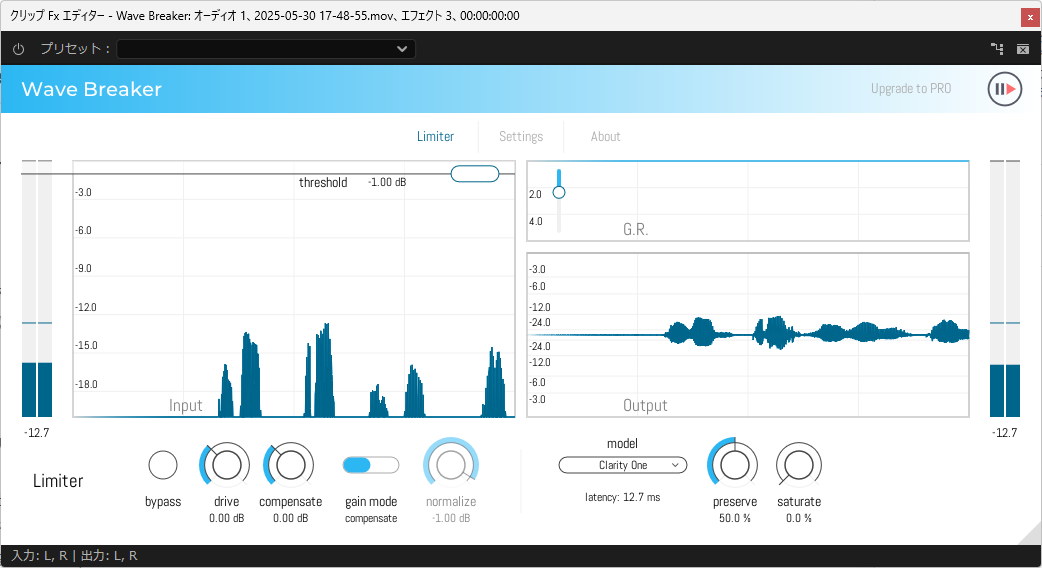This screenshot has height=568, width=1042.
Task: Switch the gain mode toggle
Action: click(x=370, y=465)
